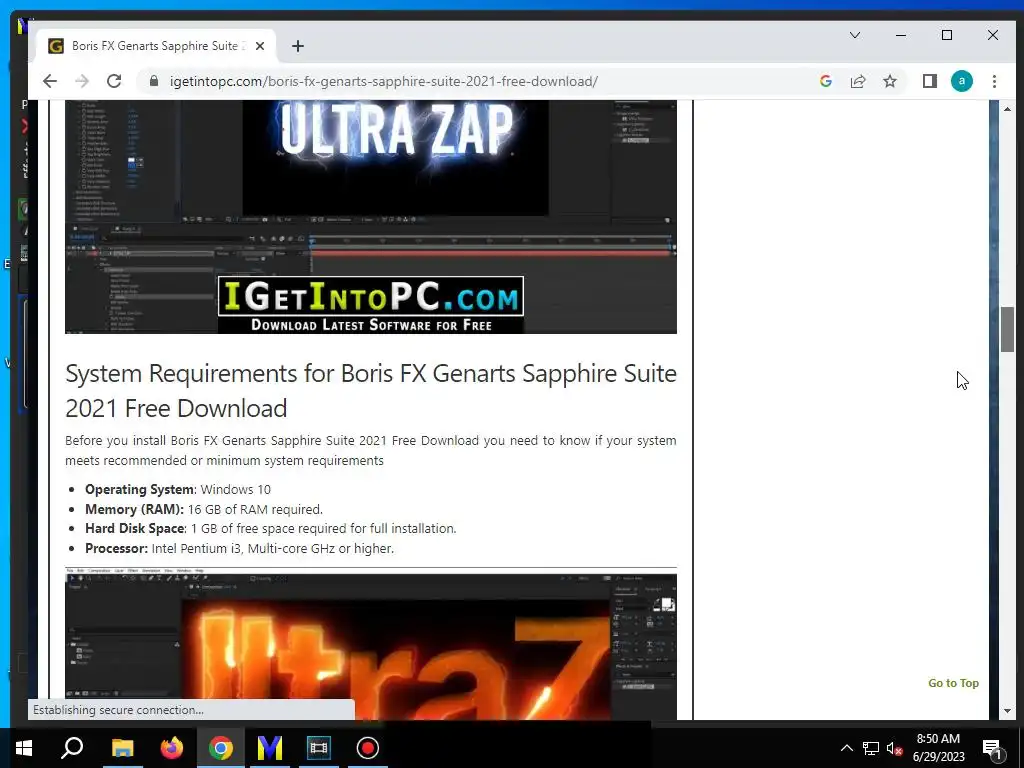The width and height of the screenshot is (1024, 768).
Task: Select the Boris FX Genarts Sapphire Suite tab
Action: 157,46
